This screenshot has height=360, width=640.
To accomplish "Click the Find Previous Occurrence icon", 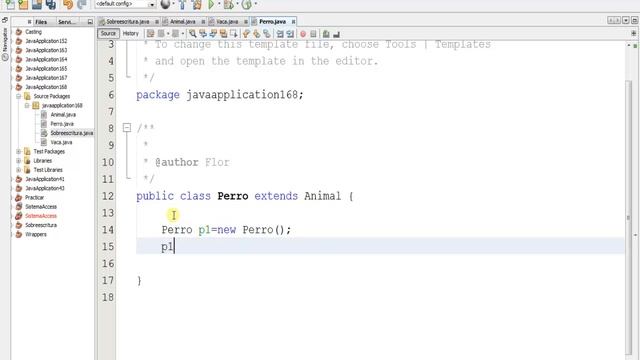I will (203, 34).
